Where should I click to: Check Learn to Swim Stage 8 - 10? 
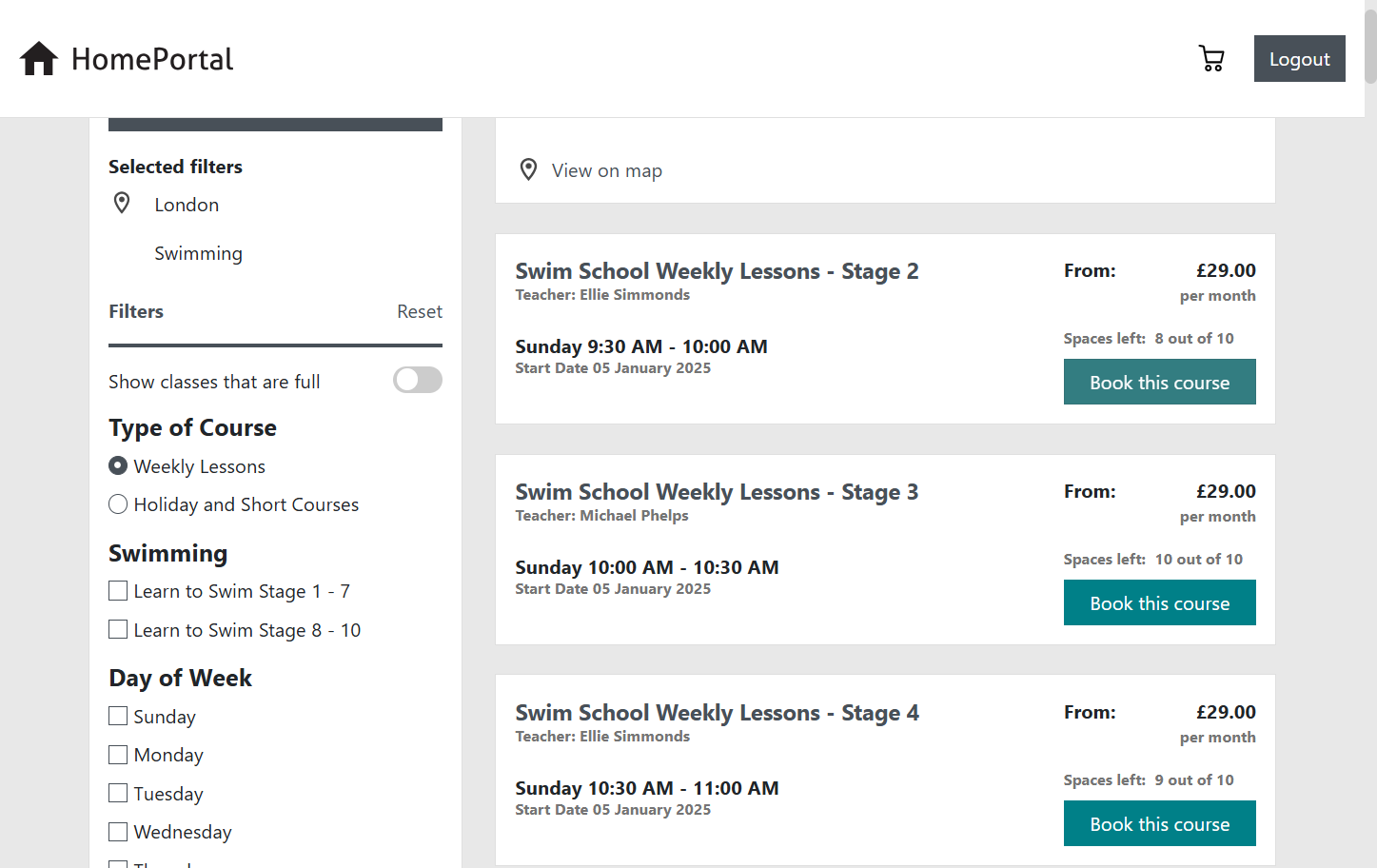(118, 629)
